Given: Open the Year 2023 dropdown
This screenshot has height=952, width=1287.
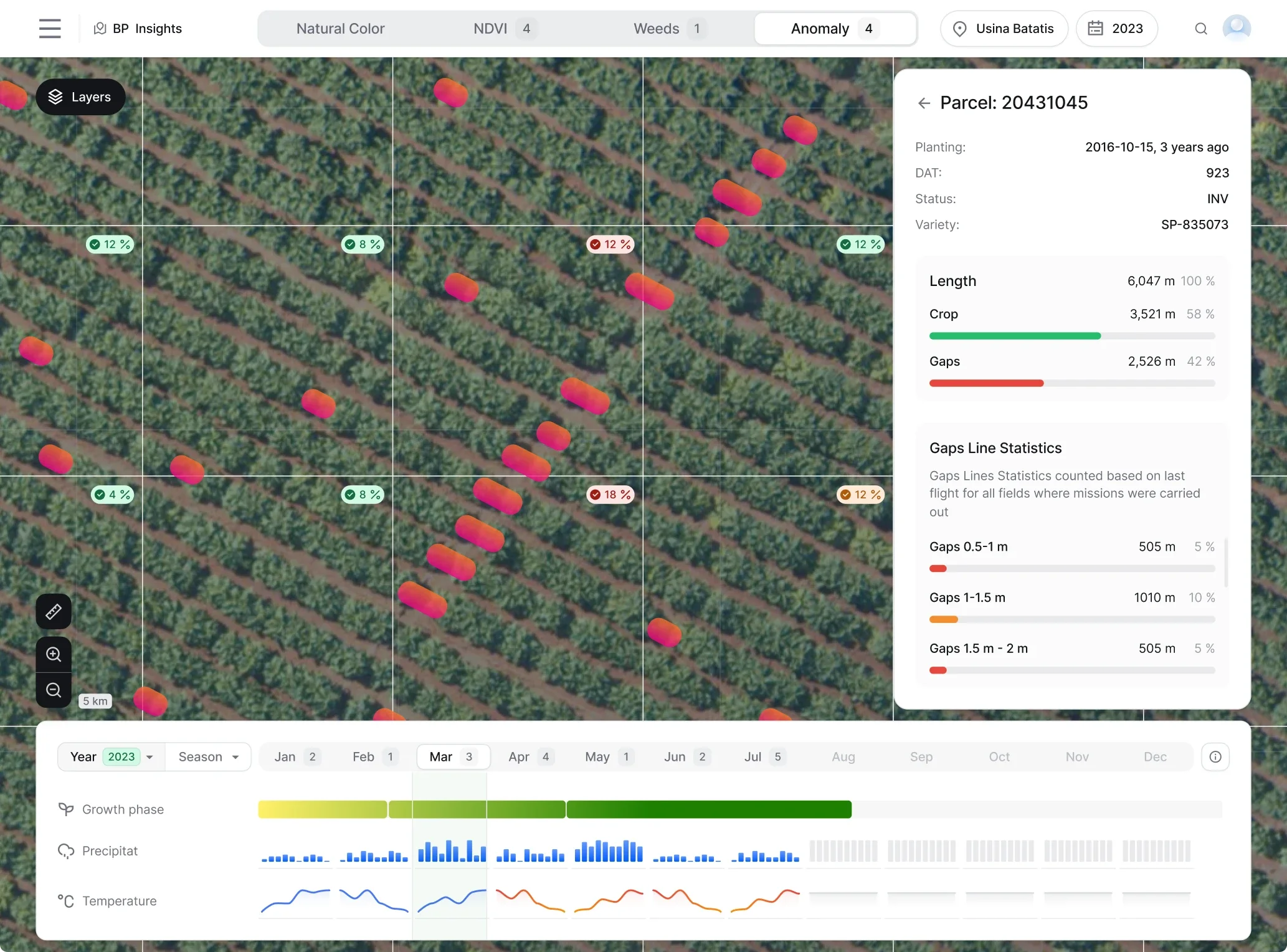Looking at the screenshot, I should click(111, 756).
